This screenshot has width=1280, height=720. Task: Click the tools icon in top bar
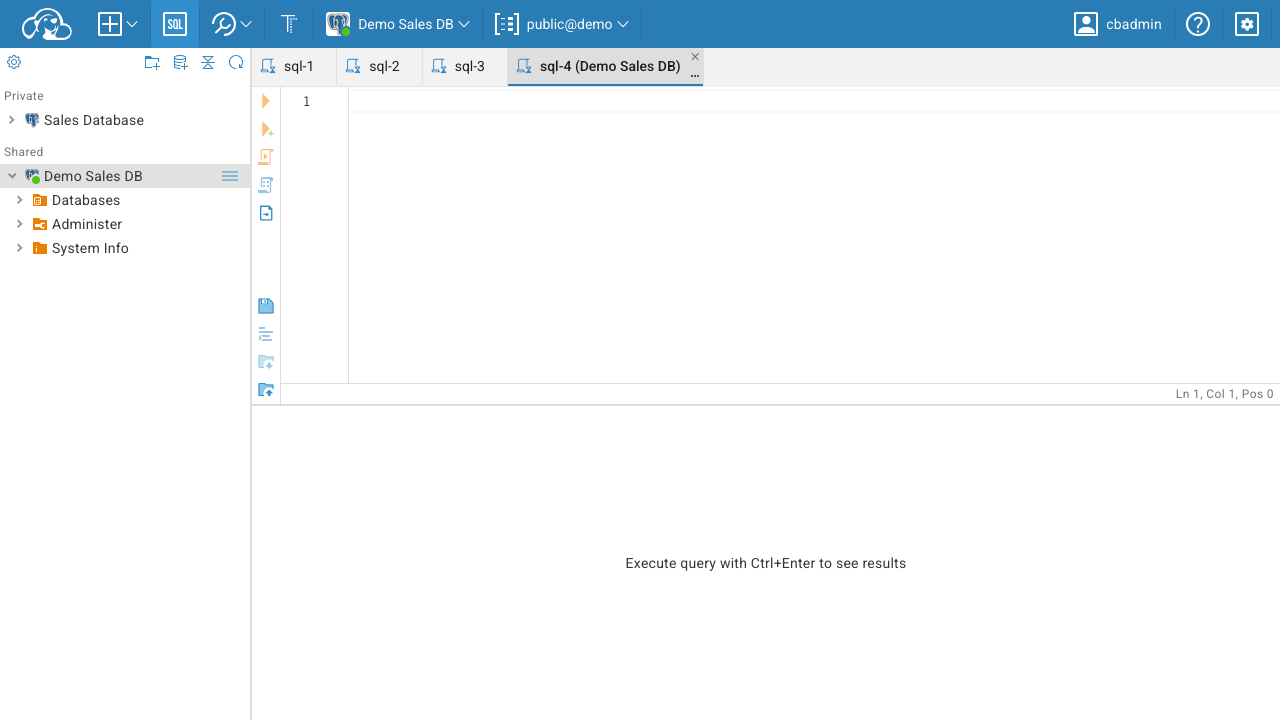point(289,24)
